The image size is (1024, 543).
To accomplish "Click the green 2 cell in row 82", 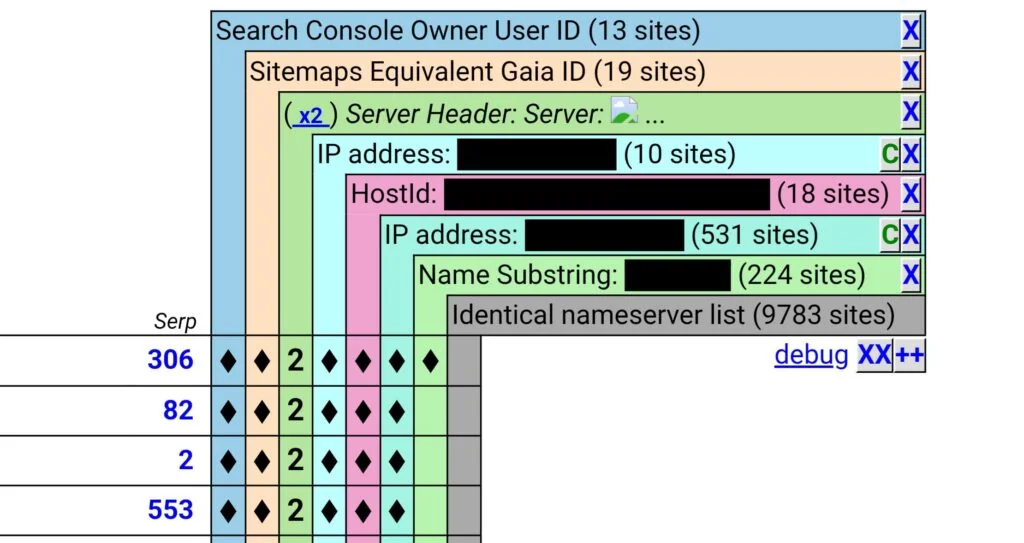I will pos(295,411).
